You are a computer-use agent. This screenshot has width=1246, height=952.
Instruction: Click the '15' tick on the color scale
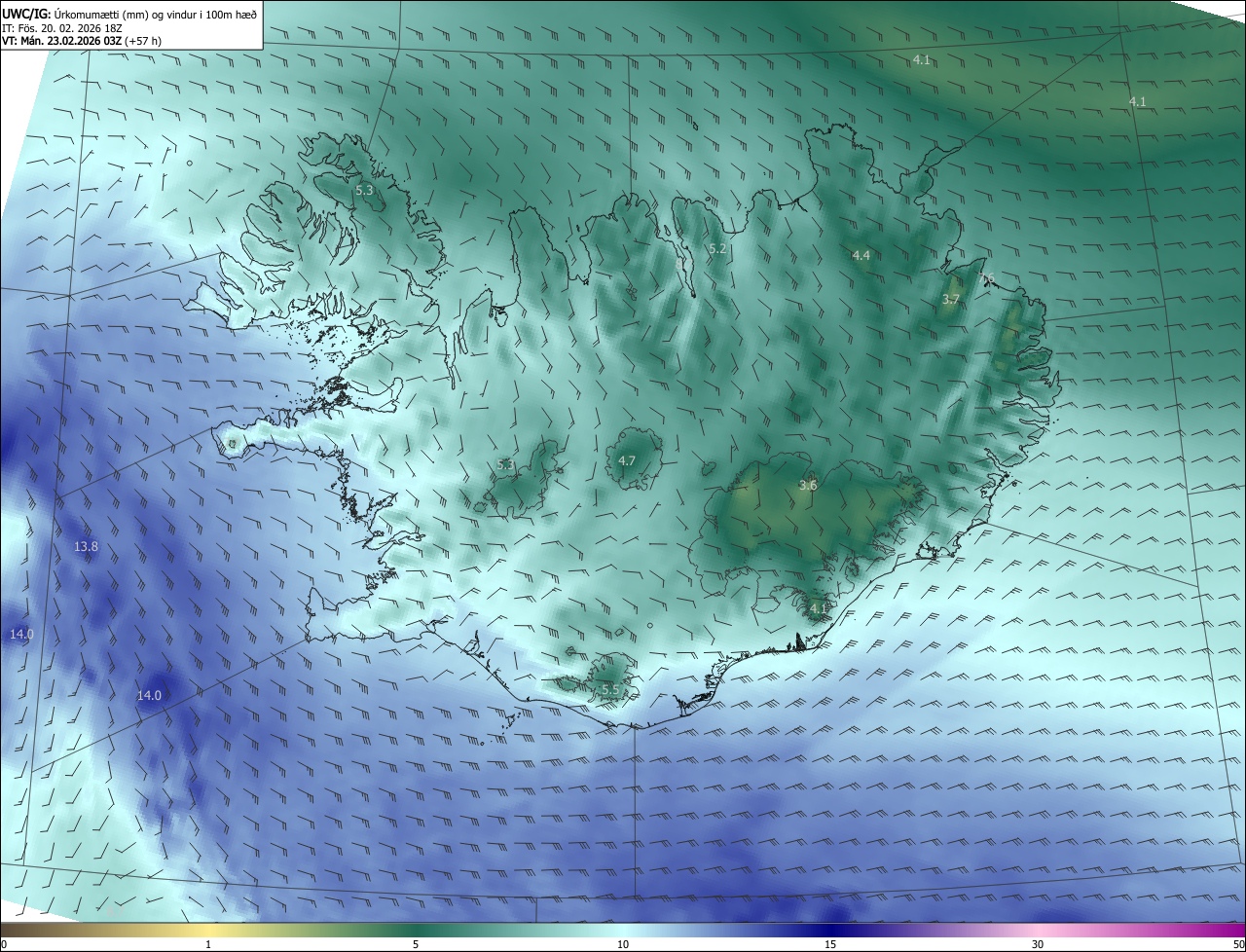click(x=830, y=944)
